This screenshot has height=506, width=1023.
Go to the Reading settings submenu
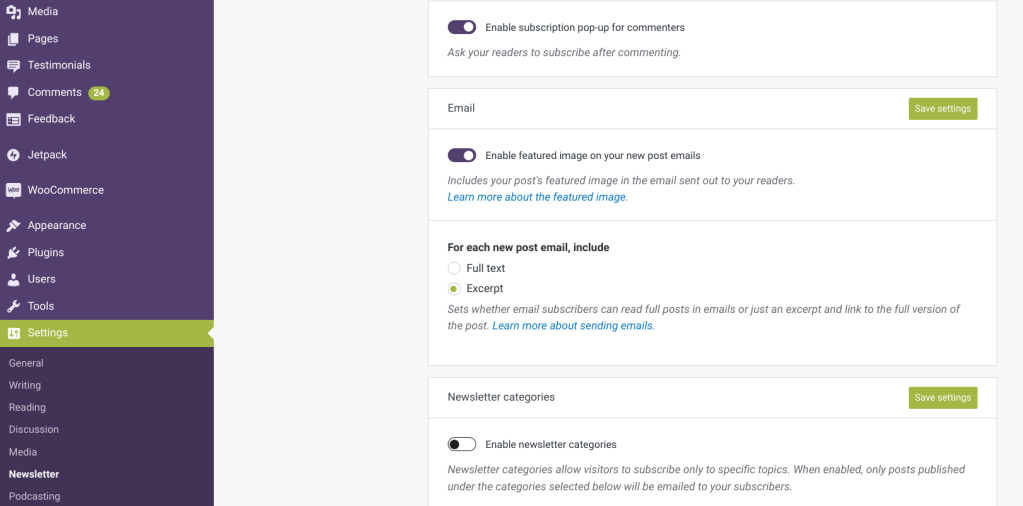click(x=27, y=407)
